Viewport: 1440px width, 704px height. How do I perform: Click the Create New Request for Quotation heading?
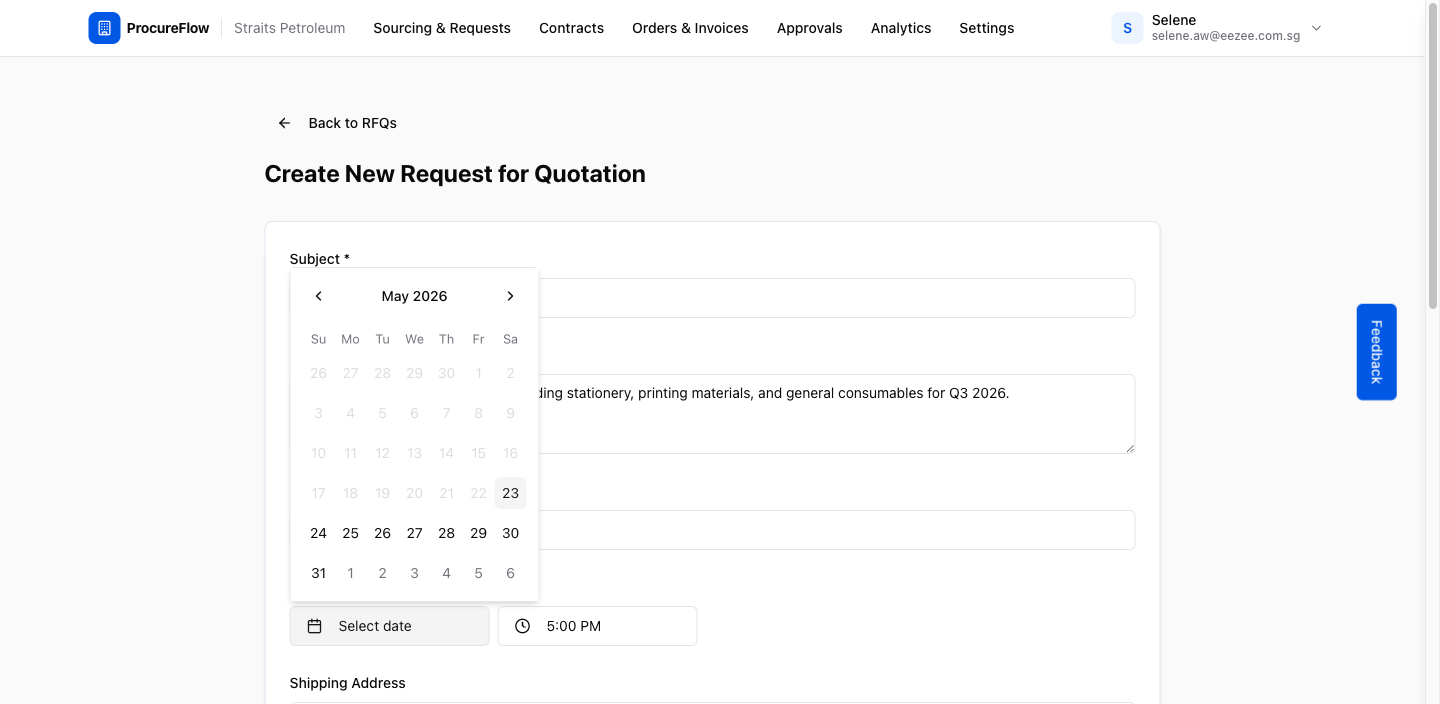pyautogui.click(x=455, y=174)
